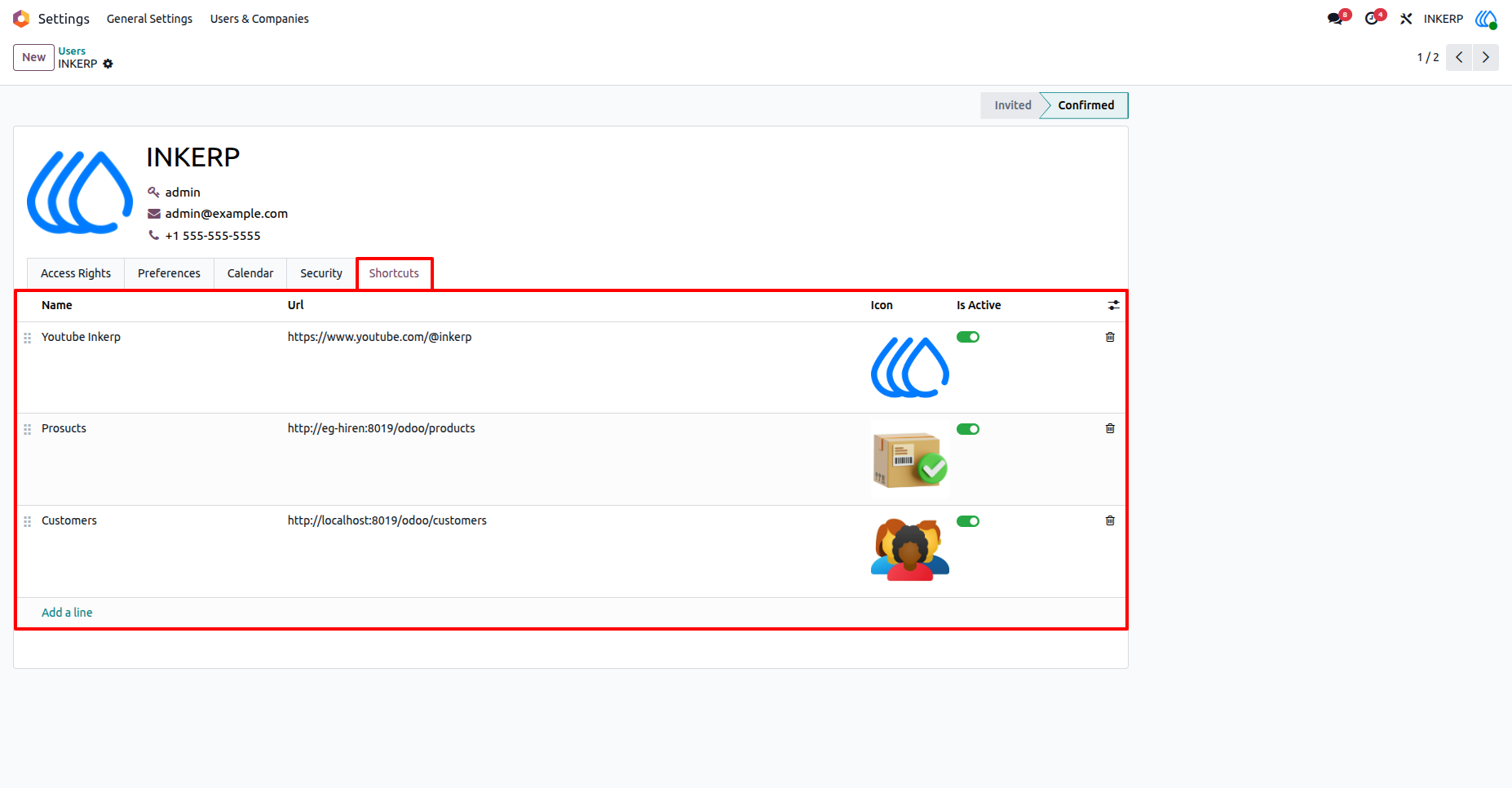Click the New button
1512x788 pixels.
click(x=33, y=57)
